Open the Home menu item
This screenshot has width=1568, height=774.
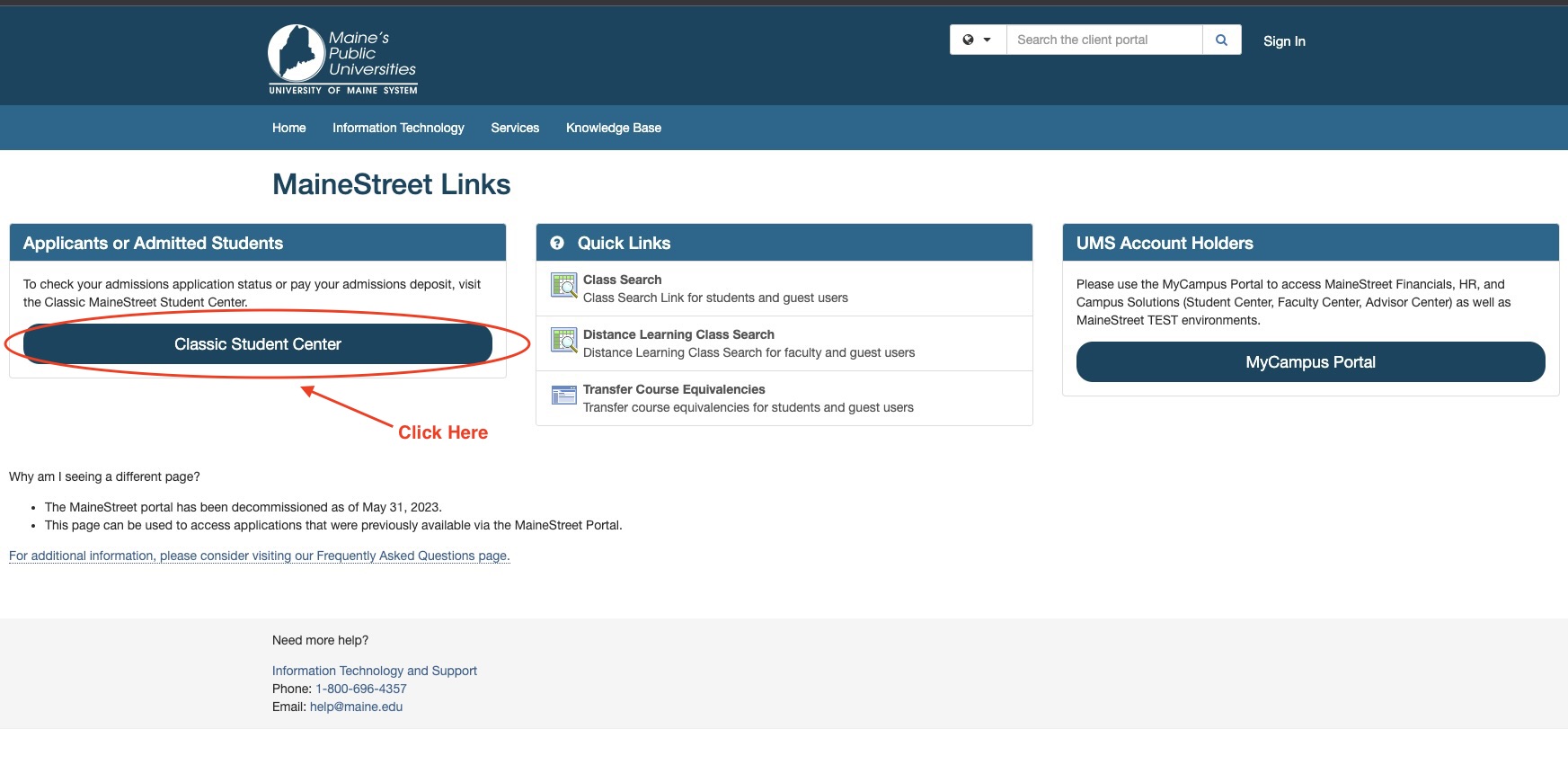(288, 128)
